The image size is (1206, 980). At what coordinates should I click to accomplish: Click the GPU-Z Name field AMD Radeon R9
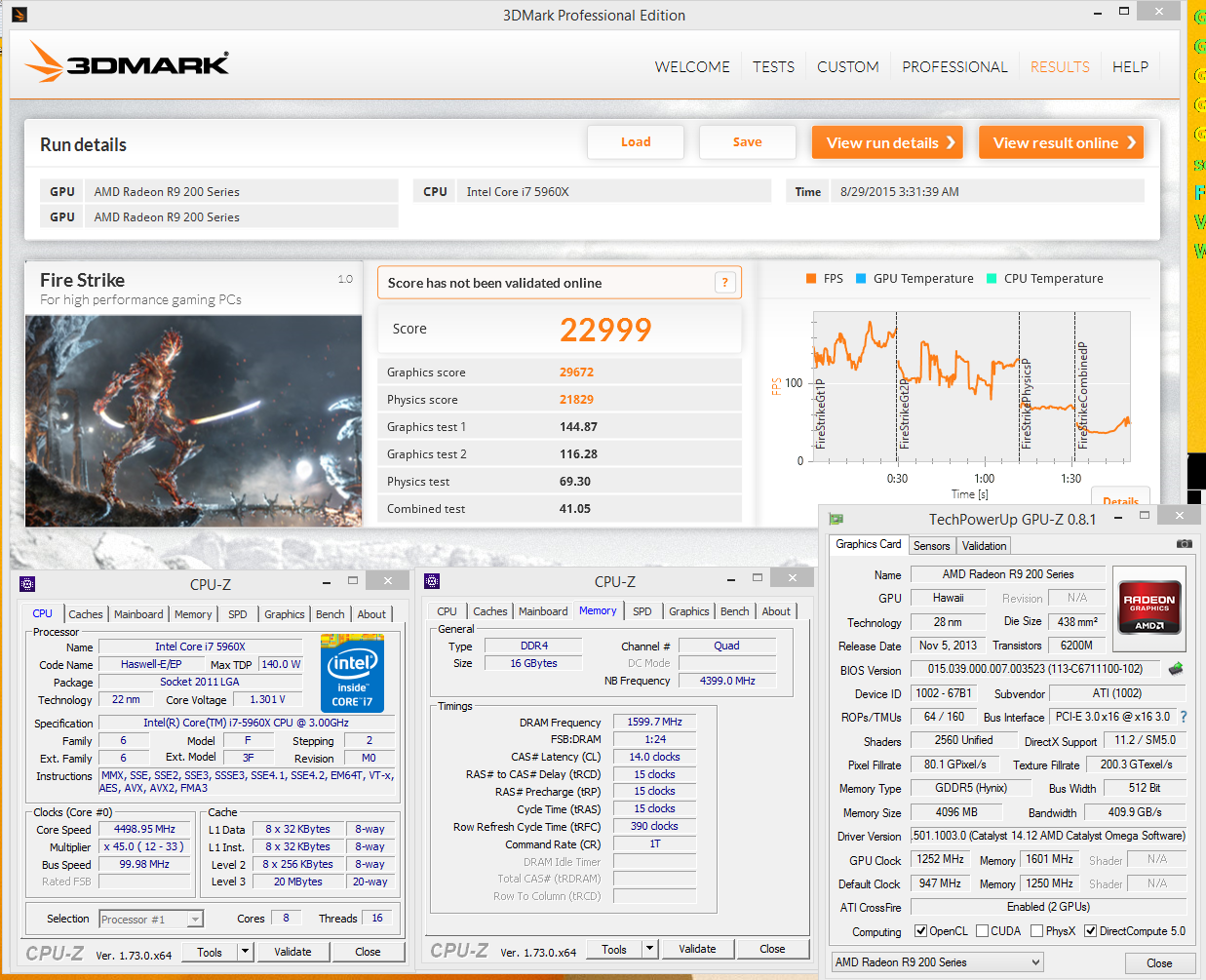coord(1008,574)
